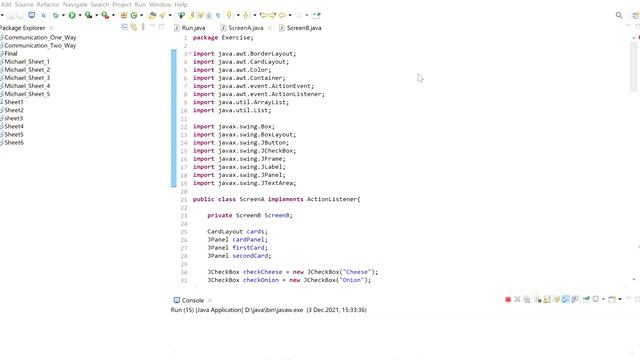Screen dimensions: 640x360
Task: Click the Open Console monitor icon in toolbar
Action: point(31,15)
